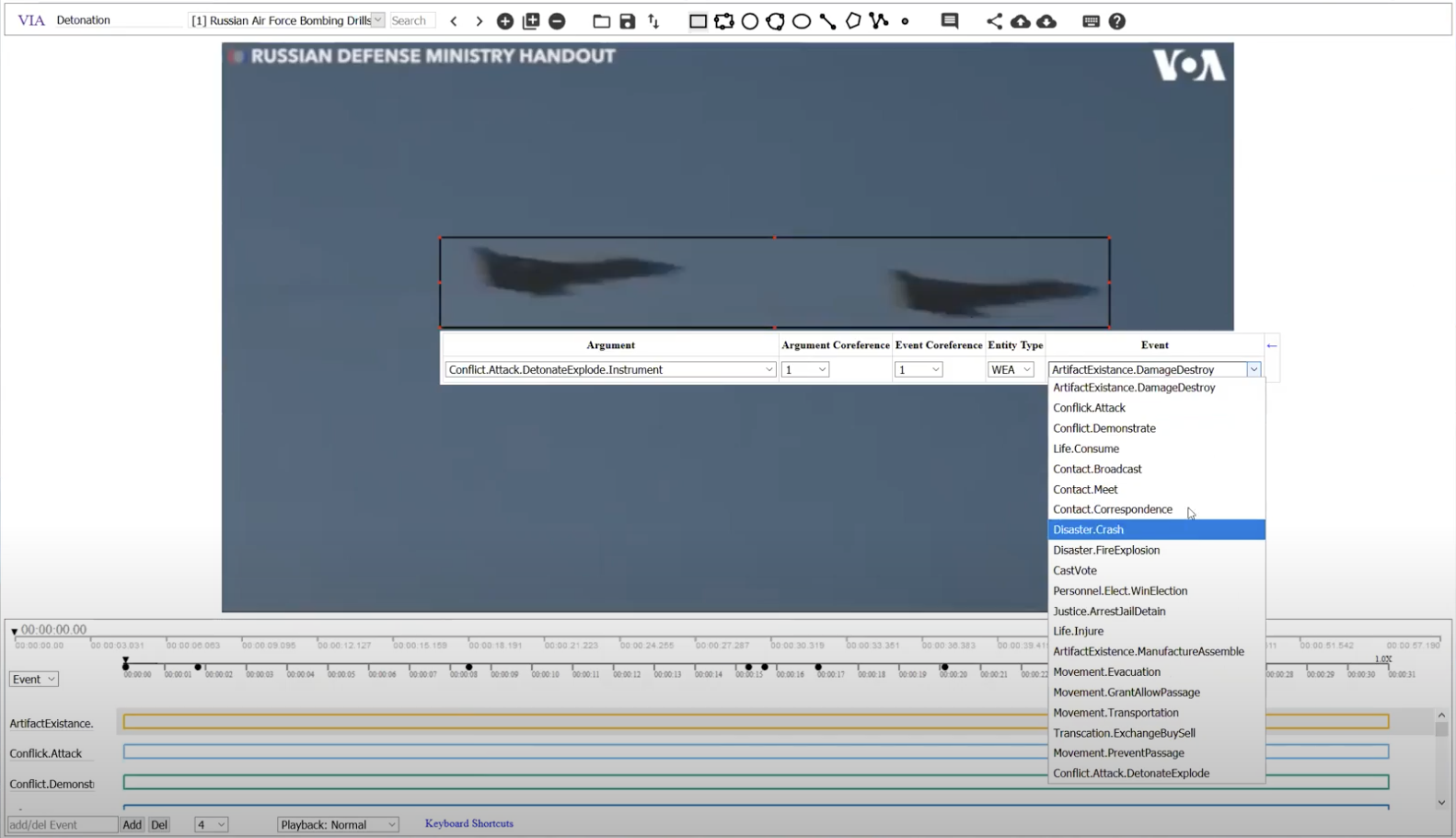Open the comment/metadata editor icon

pyautogui.click(x=950, y=21)
